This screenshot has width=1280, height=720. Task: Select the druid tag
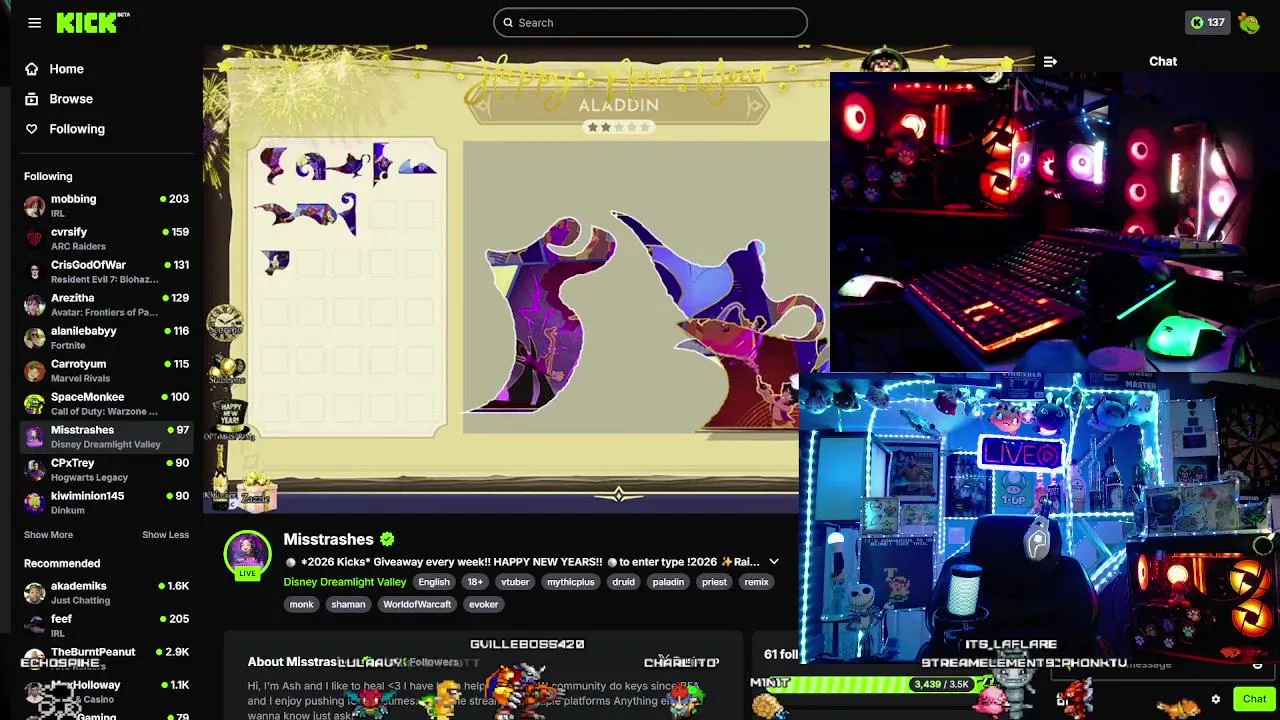(624, 582)
